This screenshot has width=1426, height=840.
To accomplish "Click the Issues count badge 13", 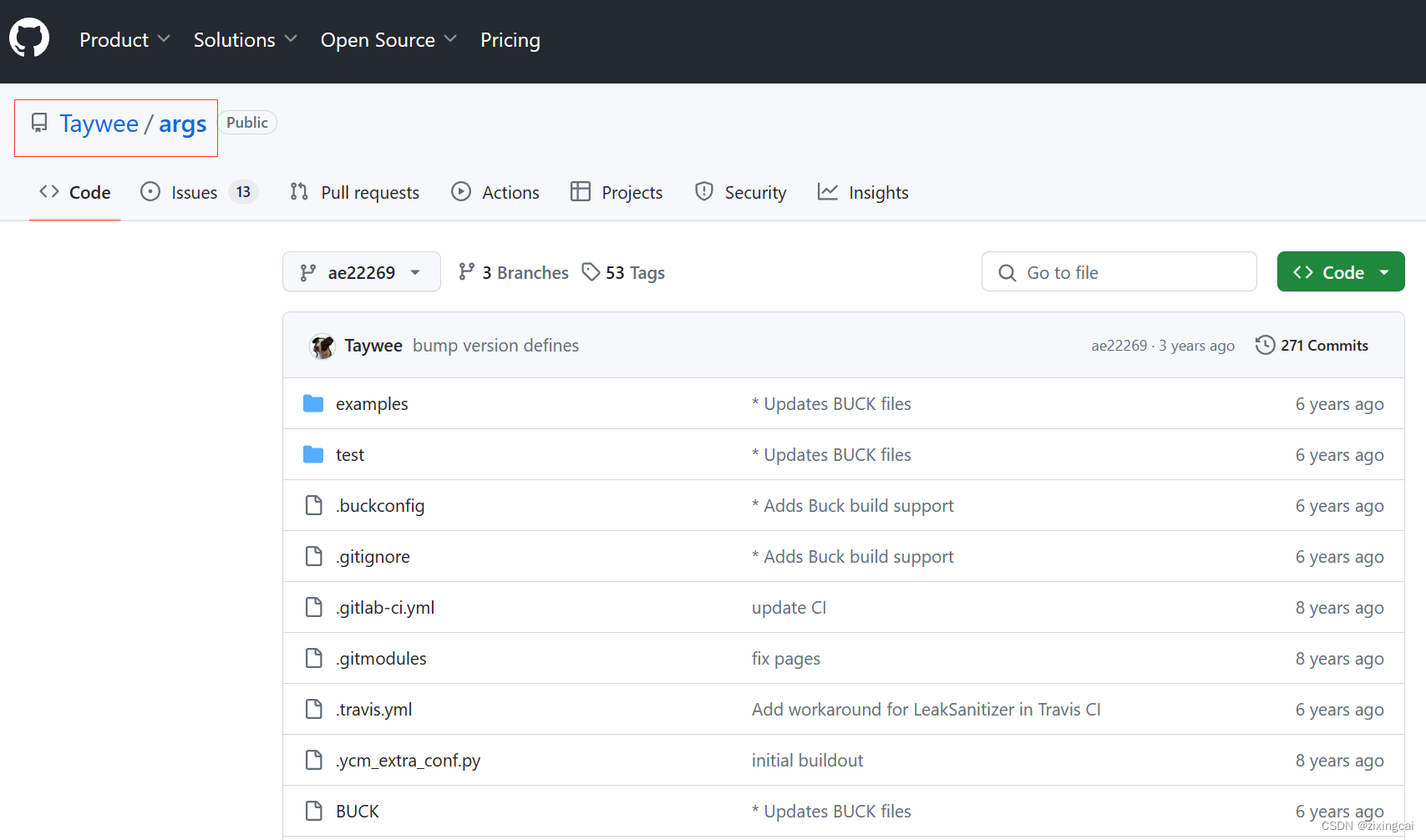I will [243, 192].
